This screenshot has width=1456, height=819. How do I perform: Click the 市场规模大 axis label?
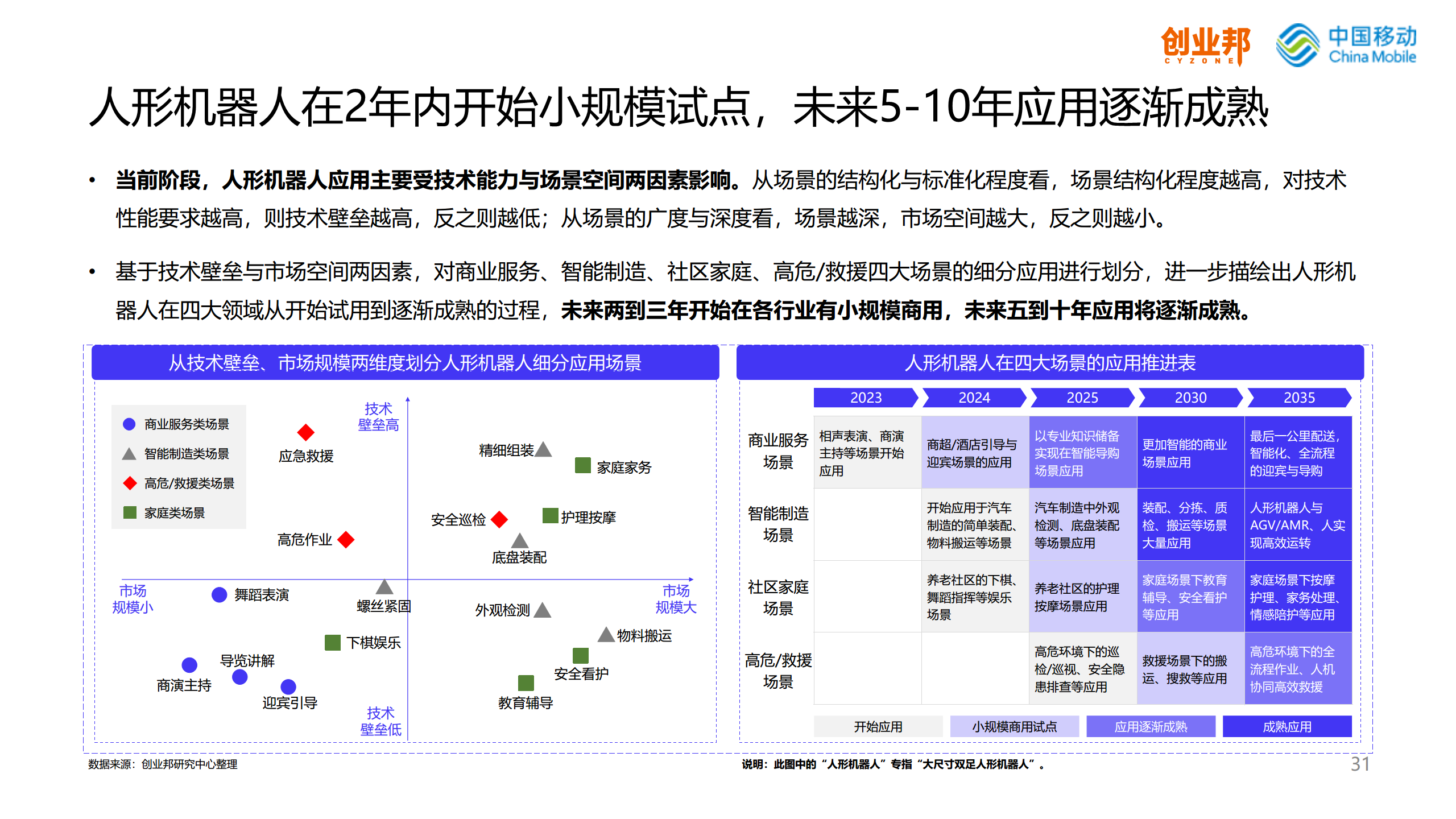(x=676, y=599)
